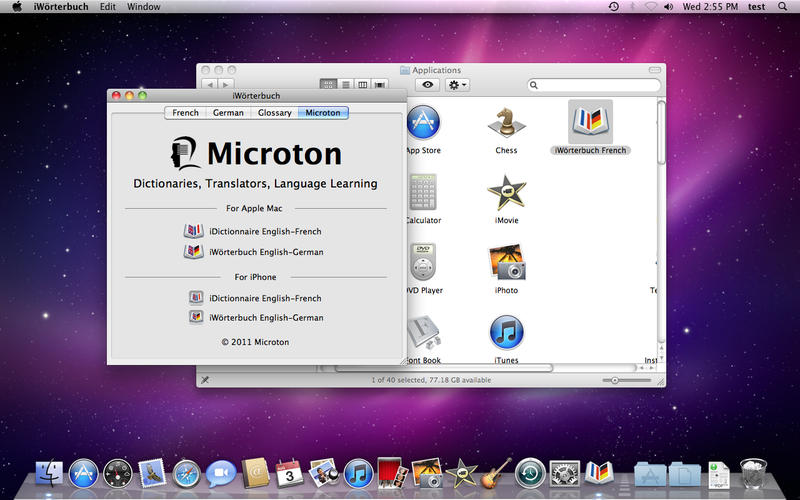Open the Edit menu
Viewport: 800px width, 500px height.
coord(108,7)
